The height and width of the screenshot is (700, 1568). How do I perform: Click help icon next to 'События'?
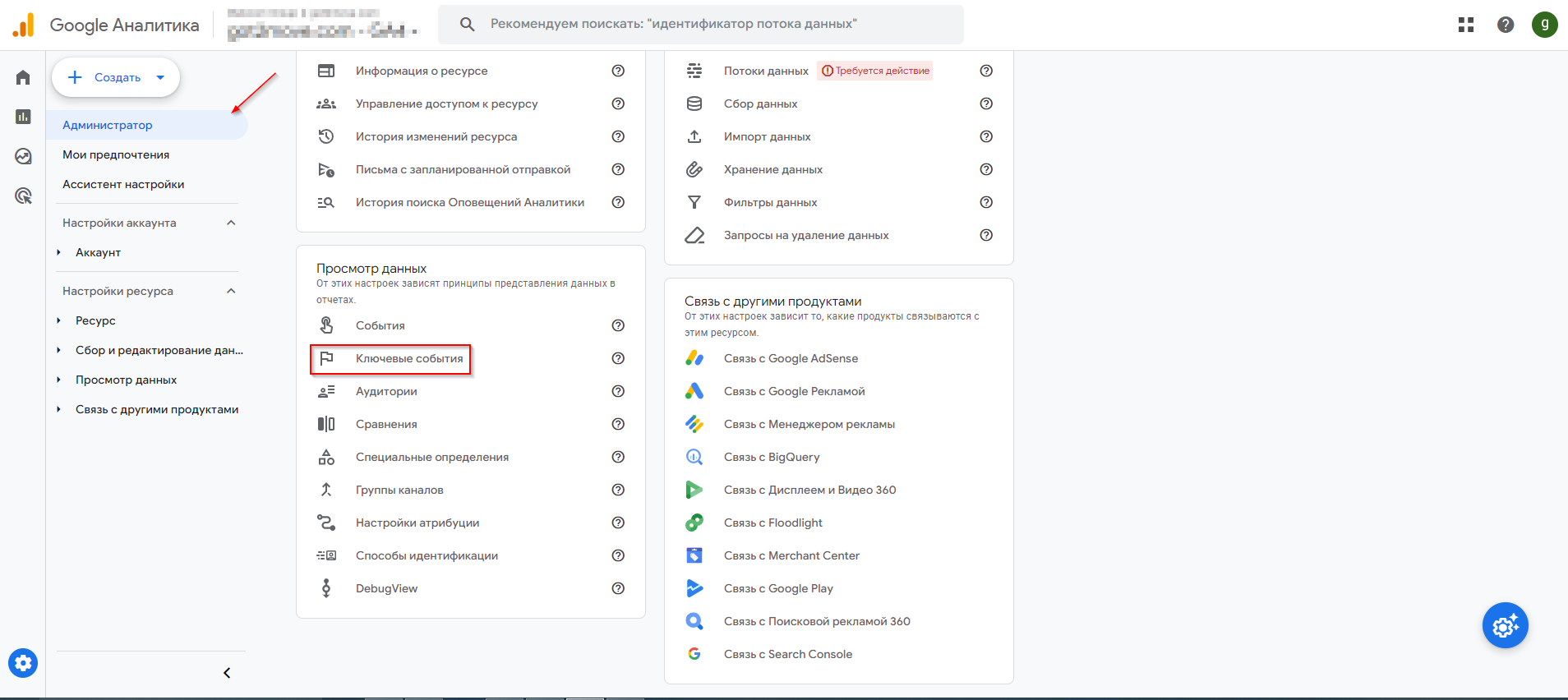618,325
